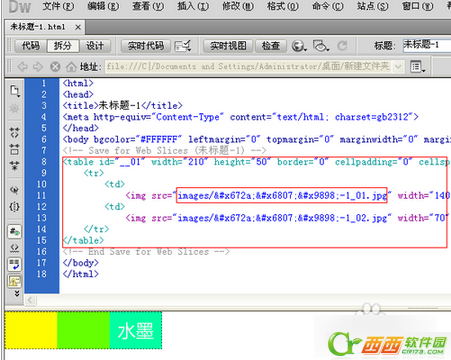Click the select parent tag icon
Image resolution: width=451 pixels, height=360 pixels.
[x=14, y=190]
